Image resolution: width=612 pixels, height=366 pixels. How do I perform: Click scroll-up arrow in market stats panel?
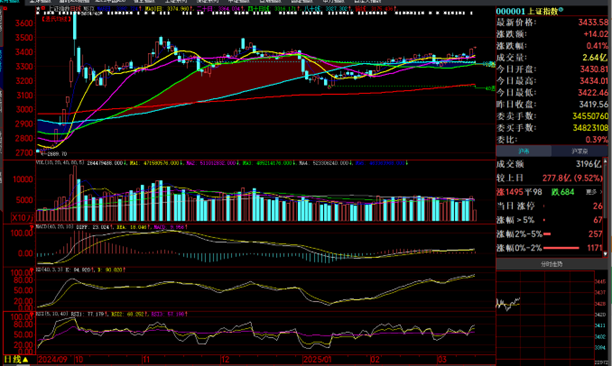coord(605,160)
